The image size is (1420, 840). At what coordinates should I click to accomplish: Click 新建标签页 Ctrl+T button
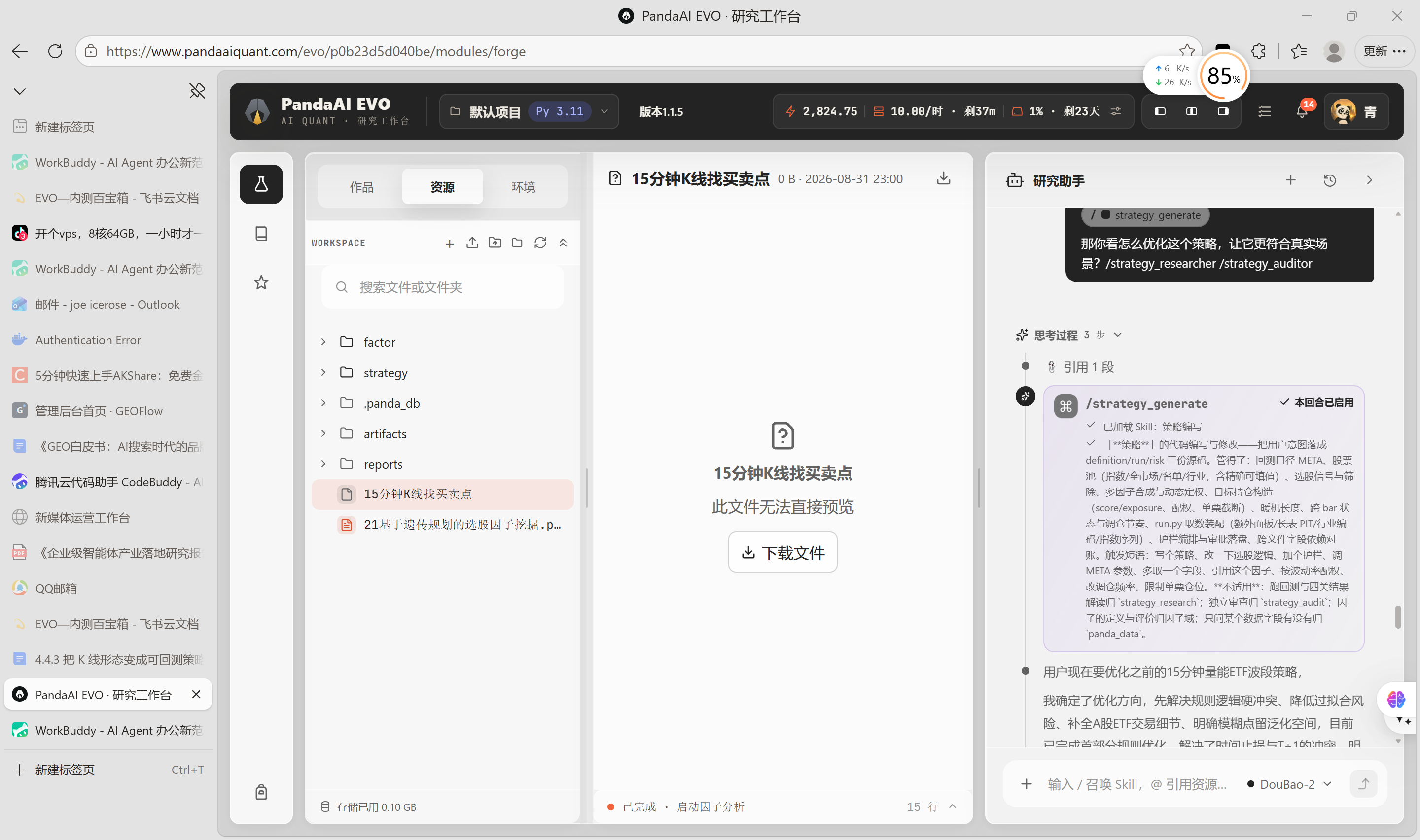pos(107,770)
